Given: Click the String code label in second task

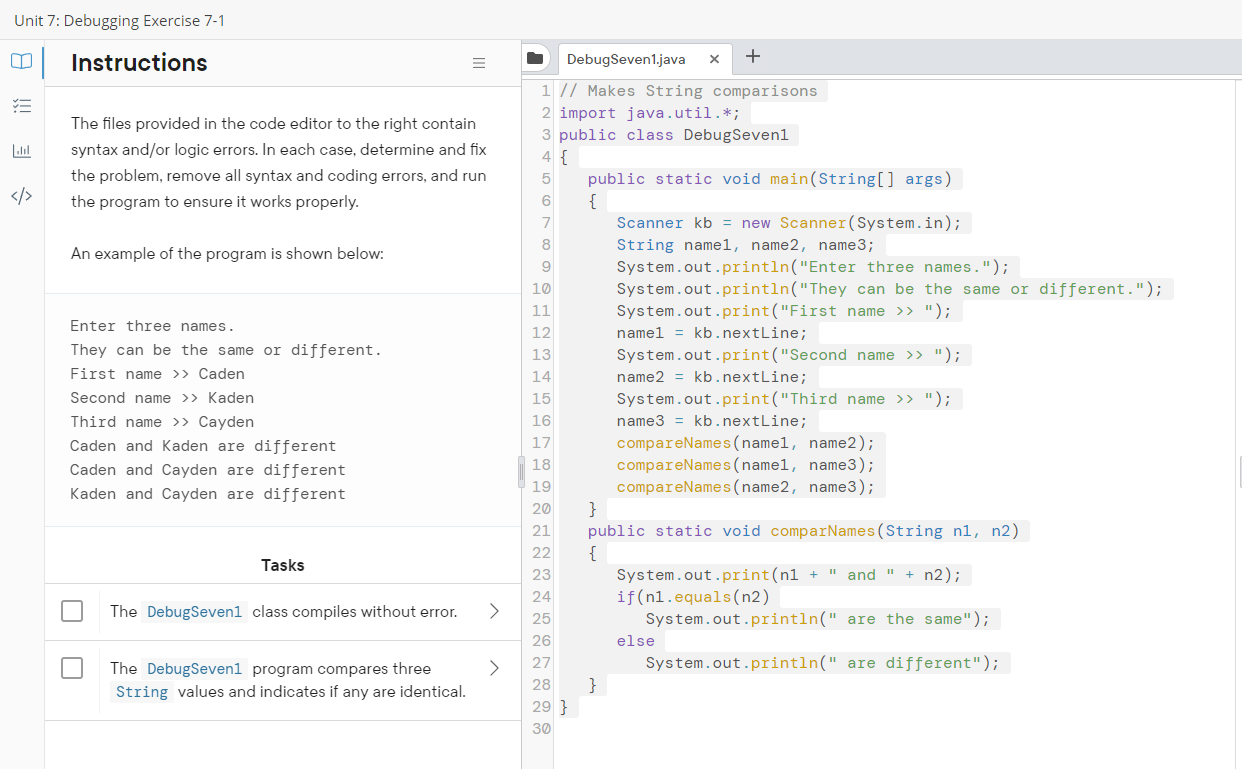Looking at the screenshot, I should (142, 692).
